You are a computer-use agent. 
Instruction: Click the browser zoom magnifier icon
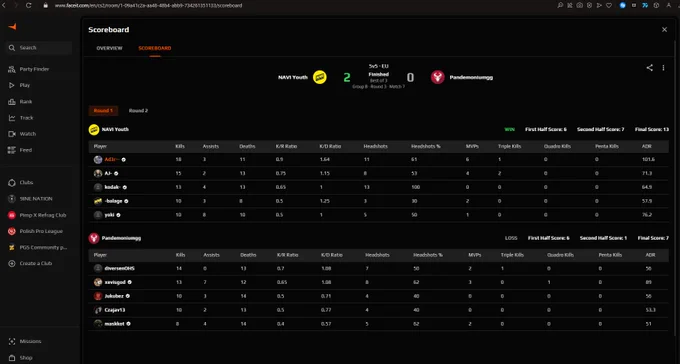pos(560,5)
